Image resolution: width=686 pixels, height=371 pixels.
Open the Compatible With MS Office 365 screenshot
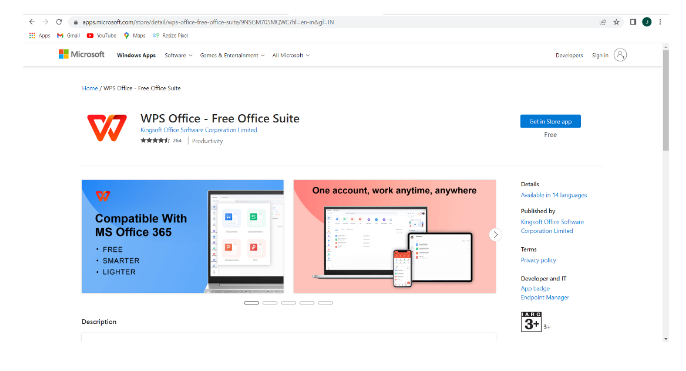tap(182, 236)
